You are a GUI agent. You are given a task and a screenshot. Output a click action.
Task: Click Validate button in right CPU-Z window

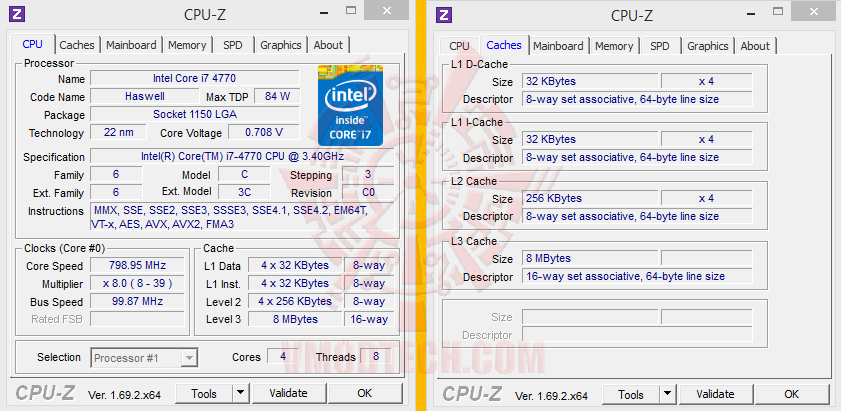pyautogui.click(x=715, y=395)
